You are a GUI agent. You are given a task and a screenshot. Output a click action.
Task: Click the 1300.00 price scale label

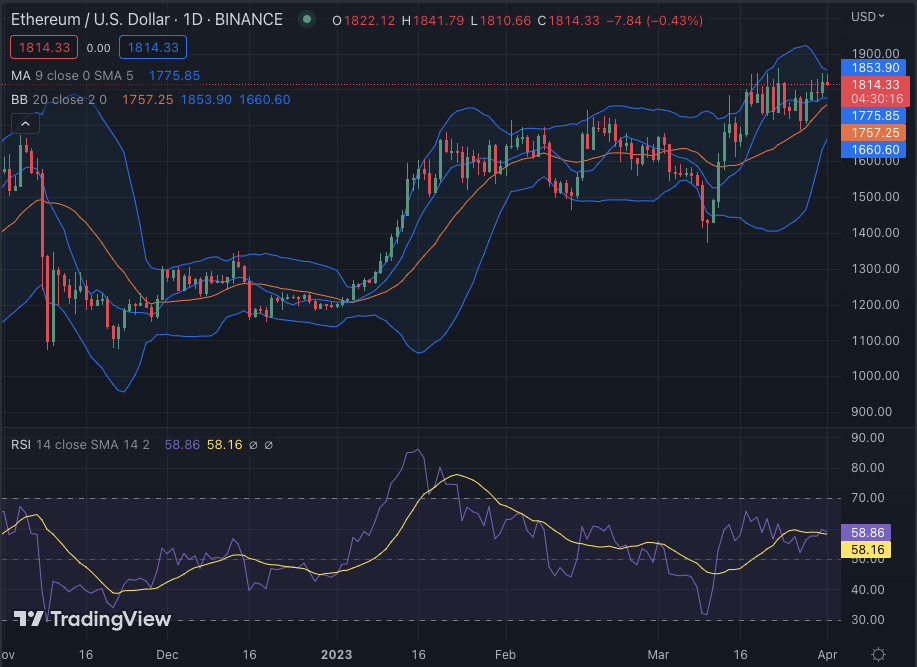(875, 269)
